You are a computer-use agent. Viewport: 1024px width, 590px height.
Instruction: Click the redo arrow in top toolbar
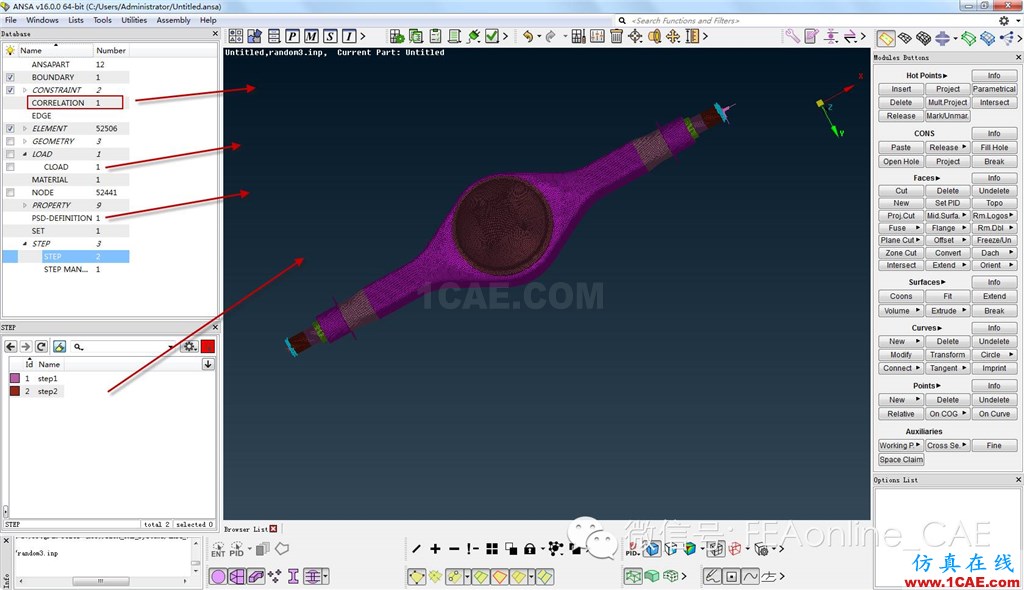click(551, 37)
